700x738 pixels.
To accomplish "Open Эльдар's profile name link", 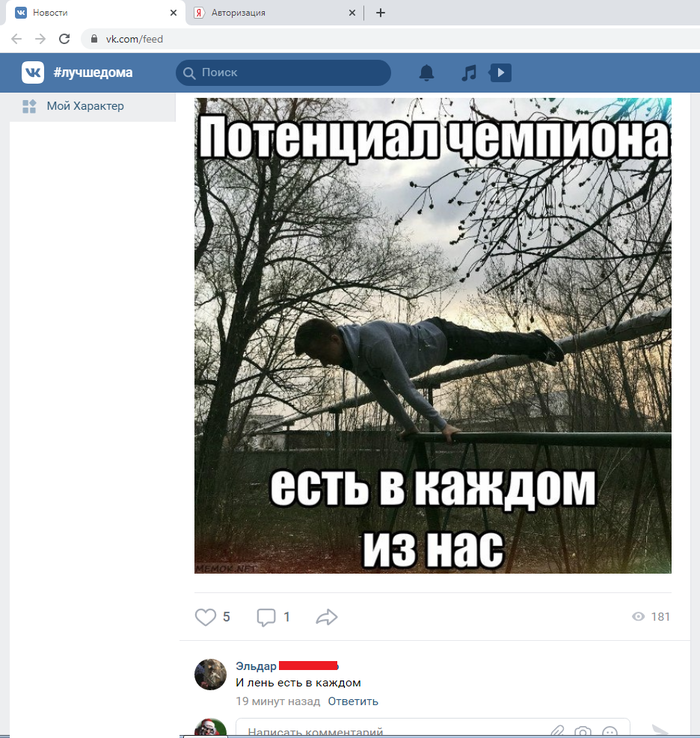I will coord(256,666).
